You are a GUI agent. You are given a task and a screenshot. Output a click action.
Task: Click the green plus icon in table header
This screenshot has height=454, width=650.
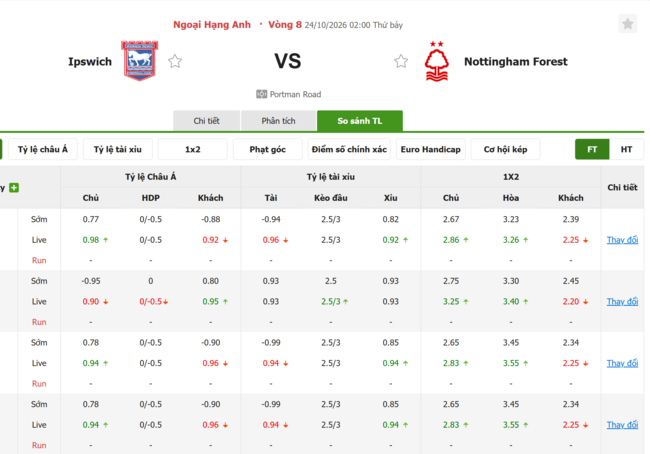[14, 188]
